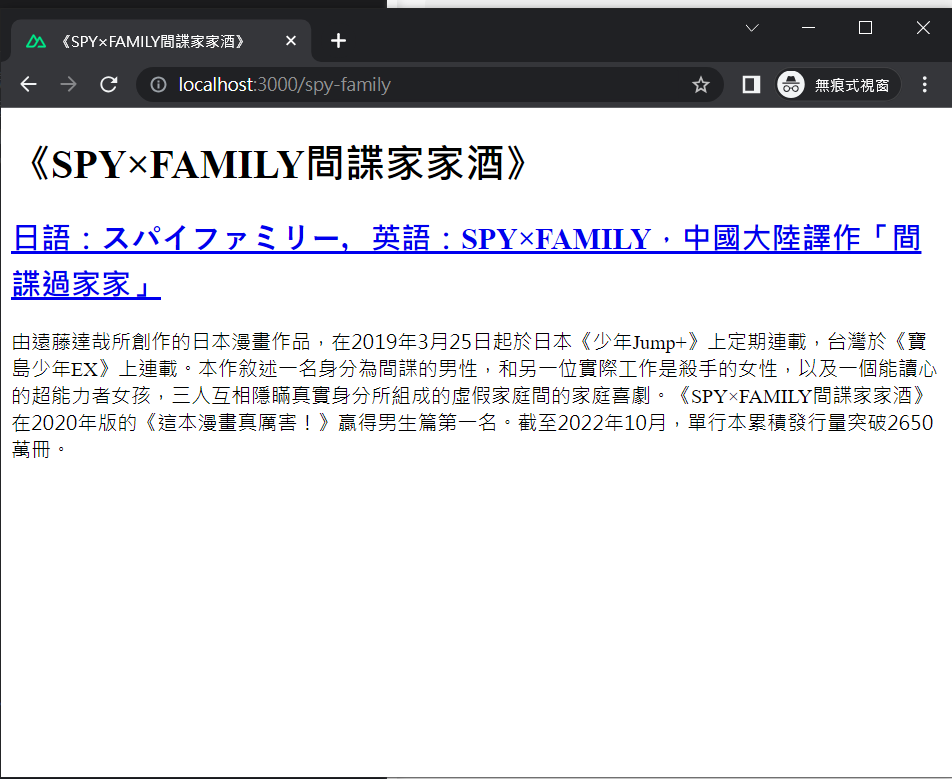Close the browser window
Screen dimensions: 952x779
pyautogui.click(x=923, y=28)
